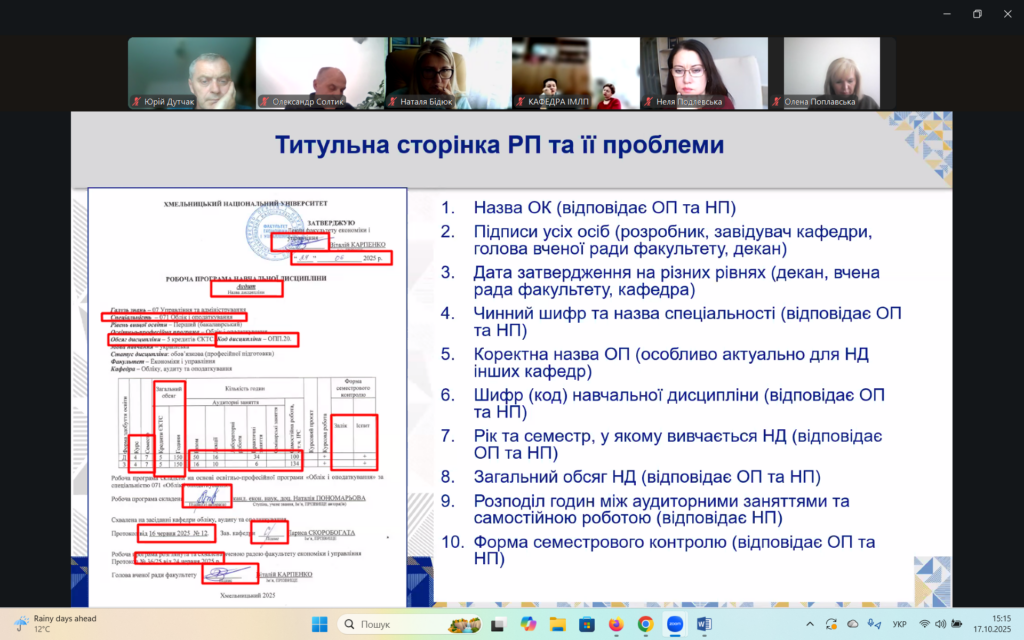Open Microsoft Store from the taskbar
Image resolution: width=1024 pixels, height=640 pixels.
pos(586,624)
